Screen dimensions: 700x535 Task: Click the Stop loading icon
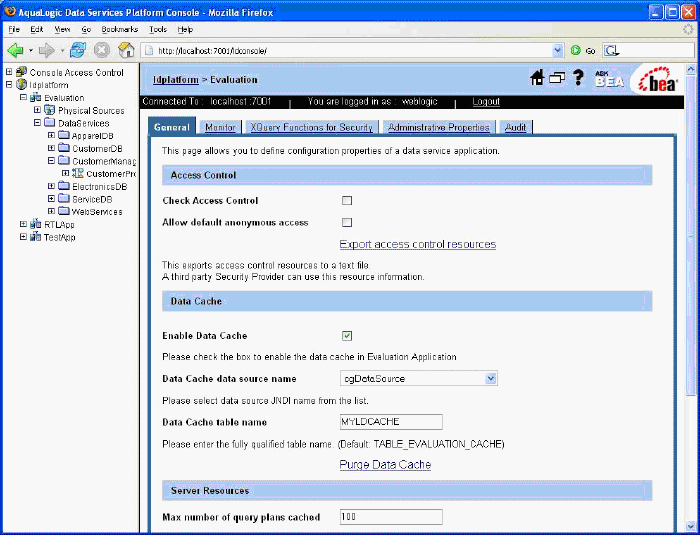pos(102,50)
